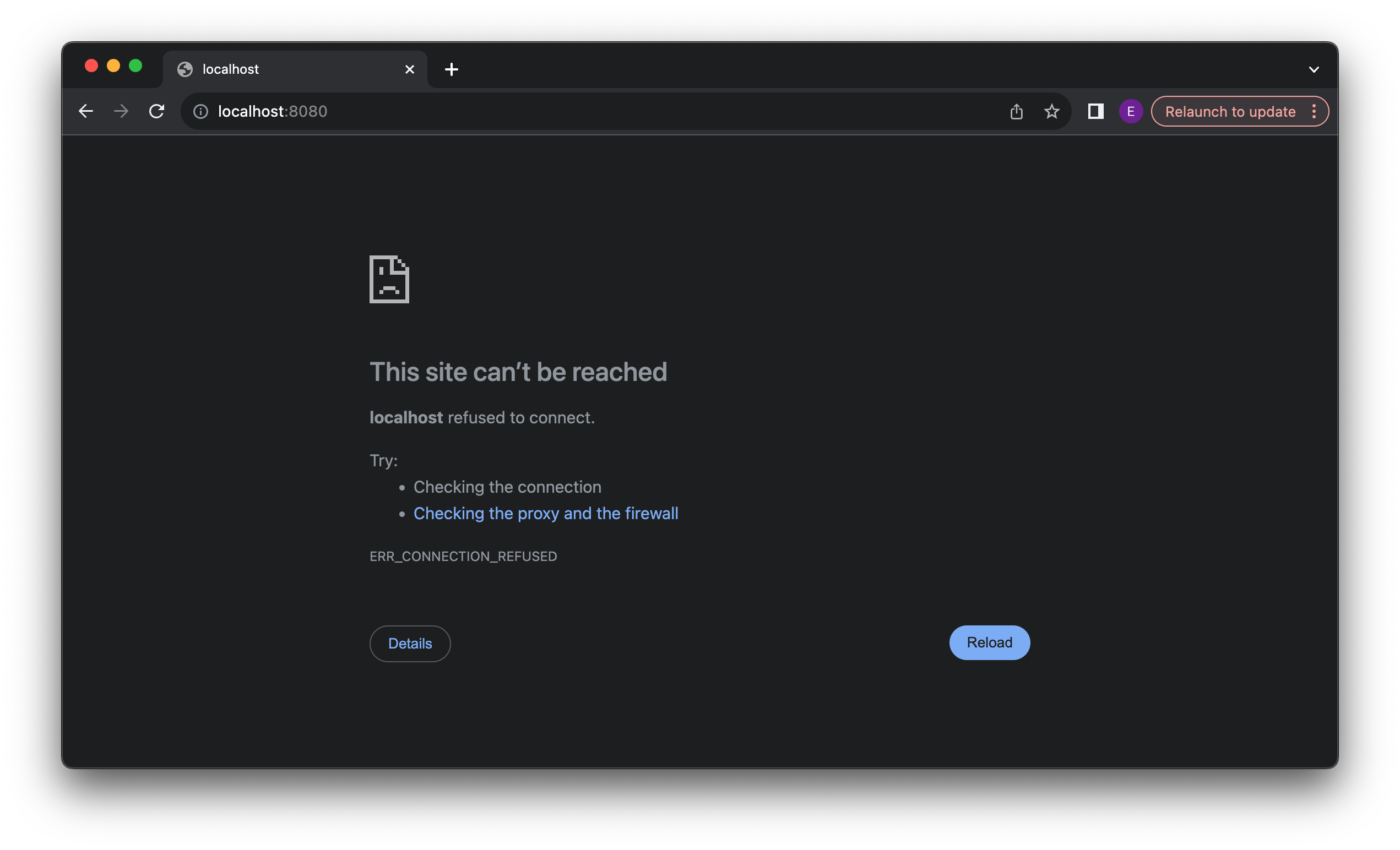This screenshot has height=850, width=1400.
Task: Toggle the browser dark mode reader view
Action: pos(1096,111)
